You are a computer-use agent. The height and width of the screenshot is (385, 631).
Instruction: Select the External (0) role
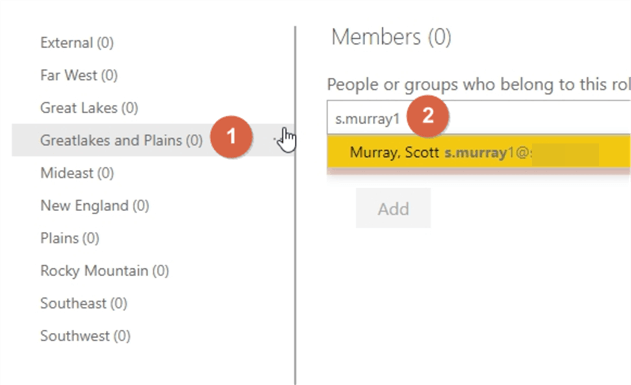coord(77,43)
